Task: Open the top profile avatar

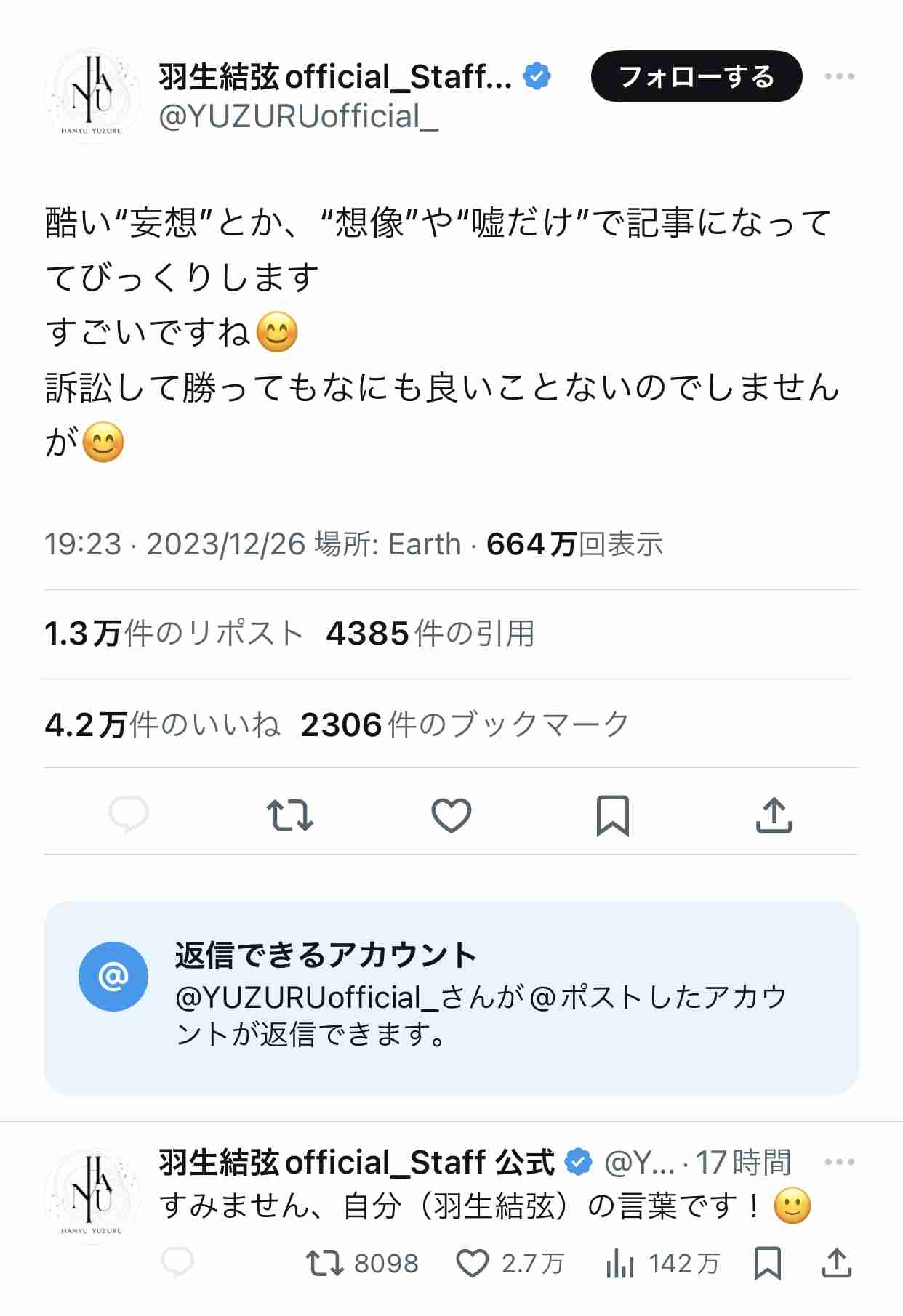Action: [92, 95]
